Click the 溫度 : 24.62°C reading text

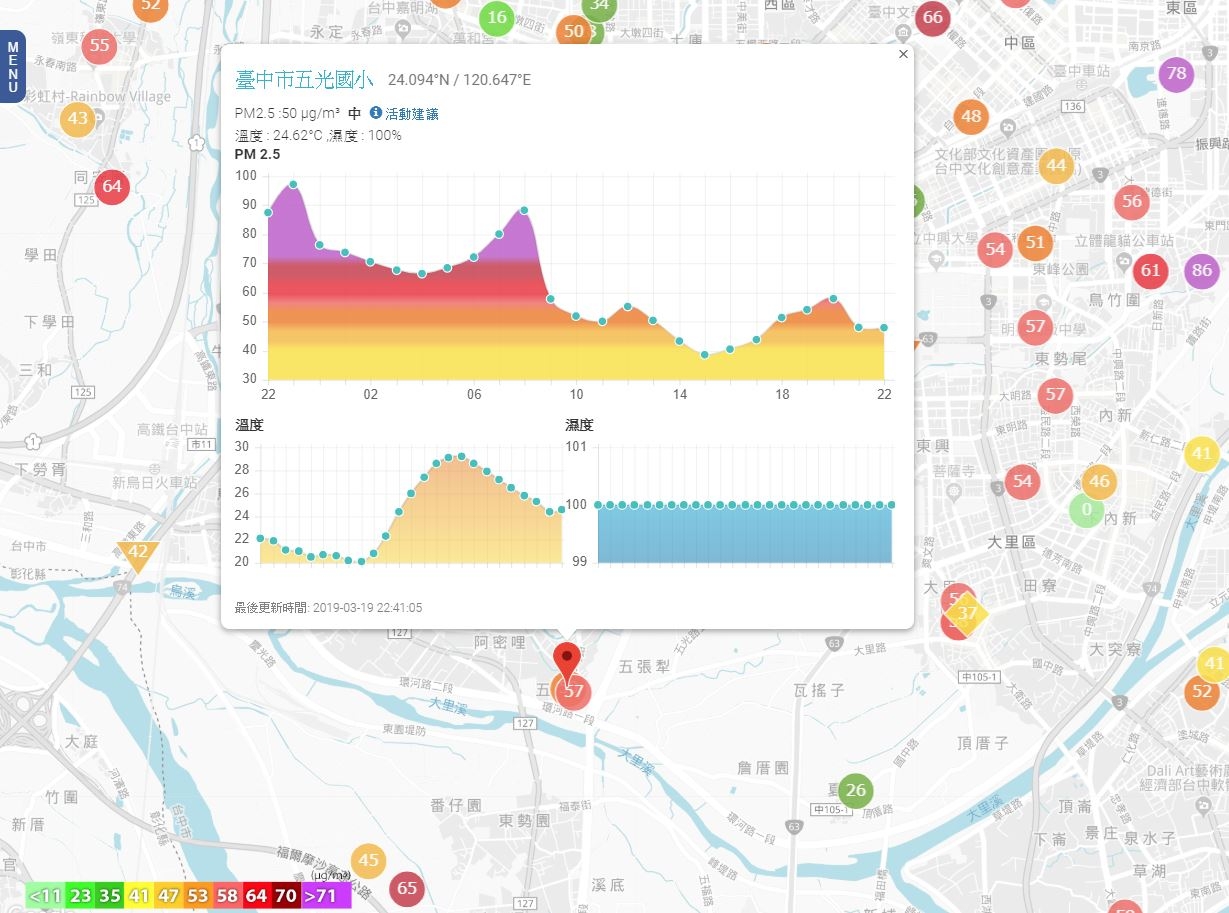tap(279, 135)
